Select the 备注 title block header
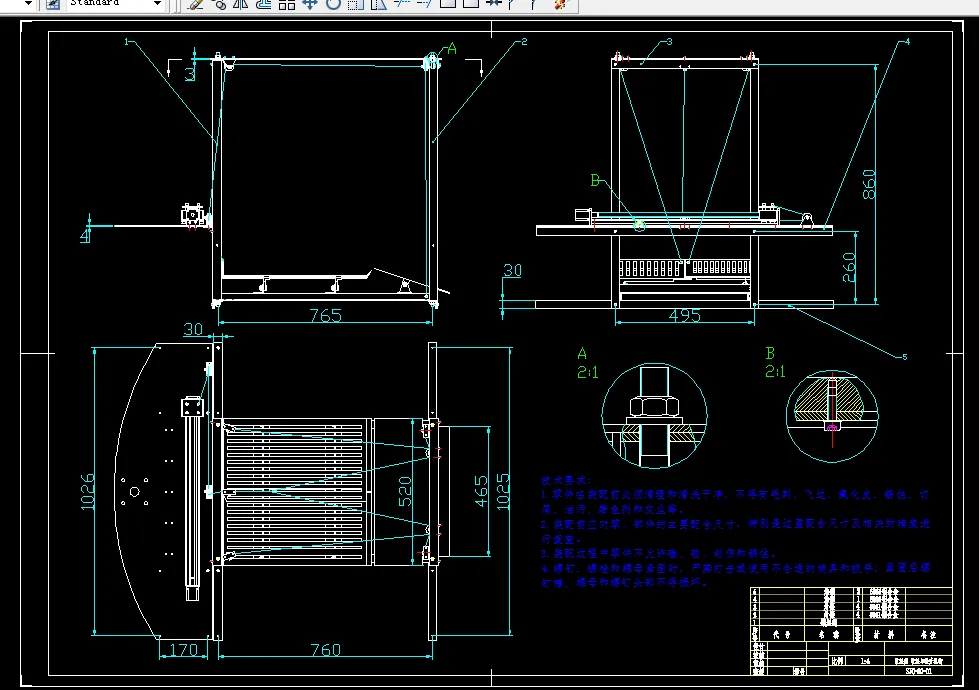 click(928, 634)
